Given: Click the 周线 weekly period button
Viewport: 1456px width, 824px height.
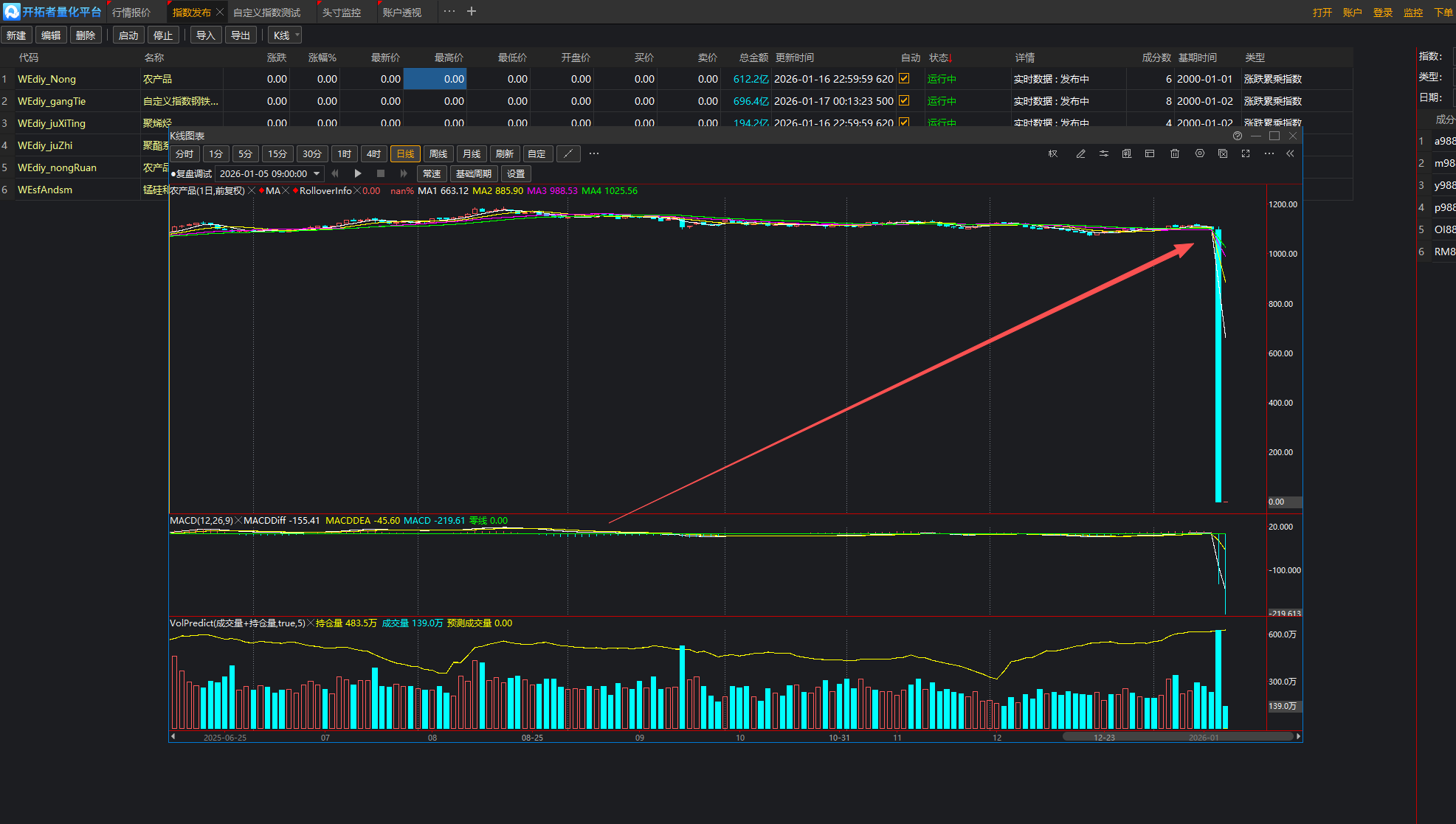Looking at the screenshot, I should (438, 153).
